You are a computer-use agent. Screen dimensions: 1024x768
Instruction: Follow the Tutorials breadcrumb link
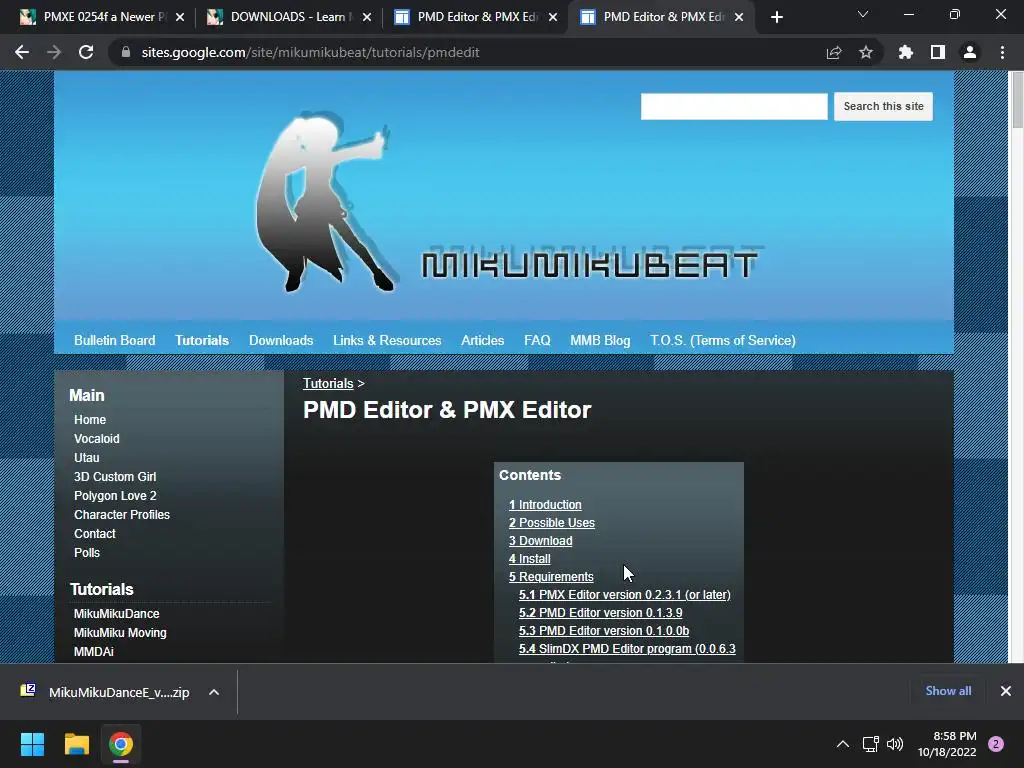pos(328,383)
